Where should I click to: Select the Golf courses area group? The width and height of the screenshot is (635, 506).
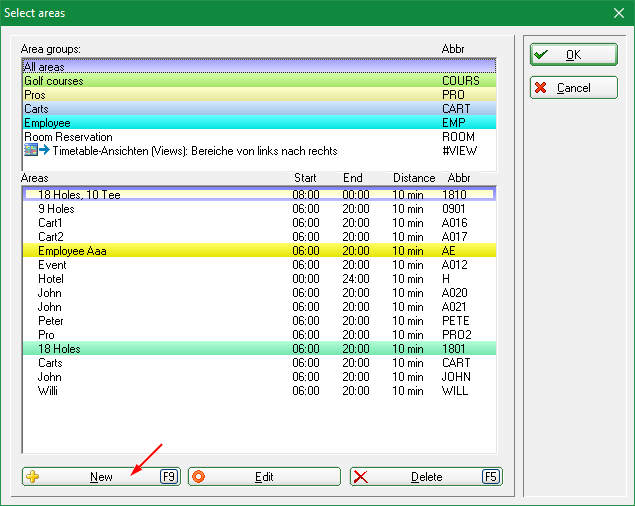259,81
